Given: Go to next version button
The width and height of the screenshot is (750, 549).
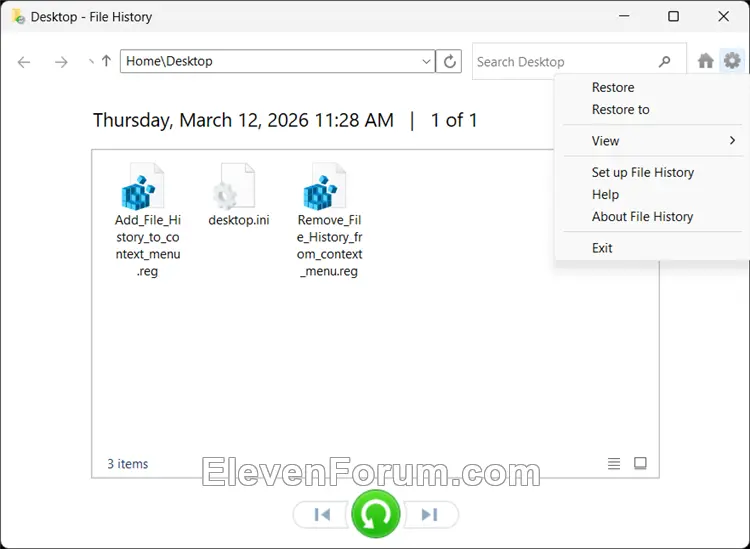Looking at the screenshot, I should tap(430, 515).
